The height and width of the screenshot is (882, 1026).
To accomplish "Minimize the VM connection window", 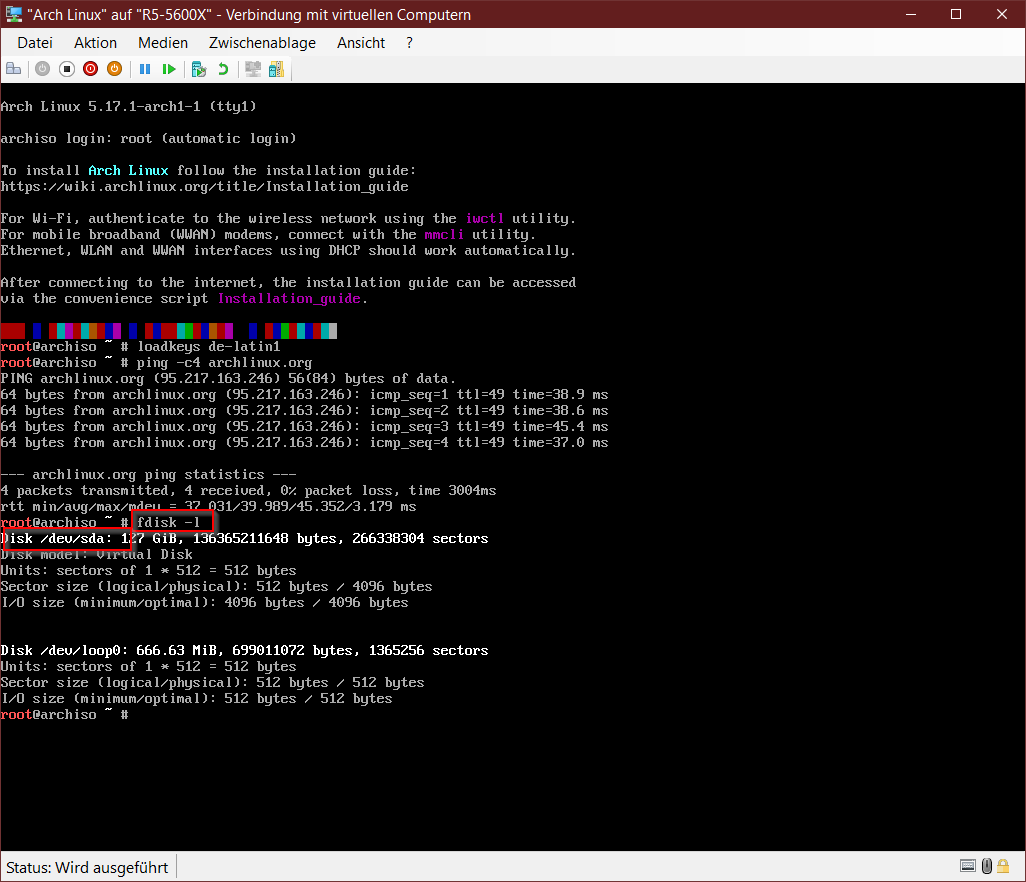I will coord(910,14).
